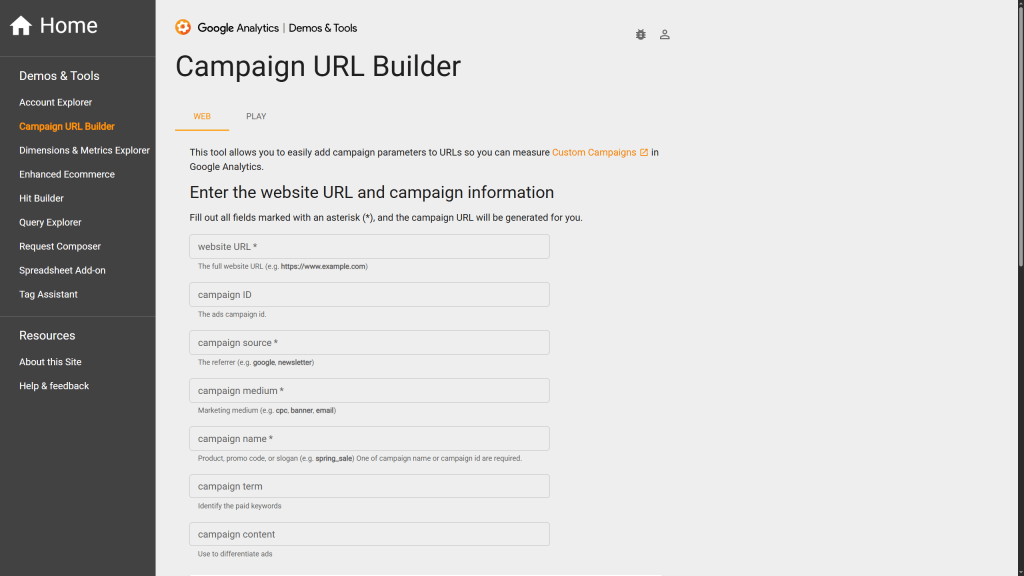The width and height of the screenshot is (1024, 576).
Task: Switch to the PLAY tab
Action: (x=256, y=117)
